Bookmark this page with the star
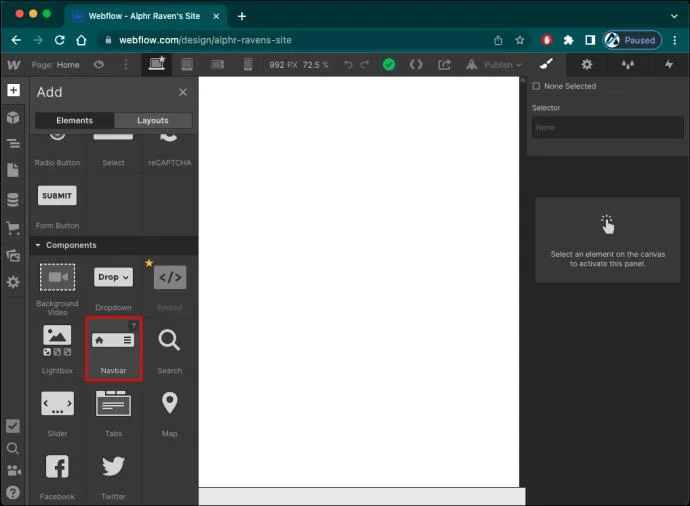The image size is (690, 506). (520, 40)
